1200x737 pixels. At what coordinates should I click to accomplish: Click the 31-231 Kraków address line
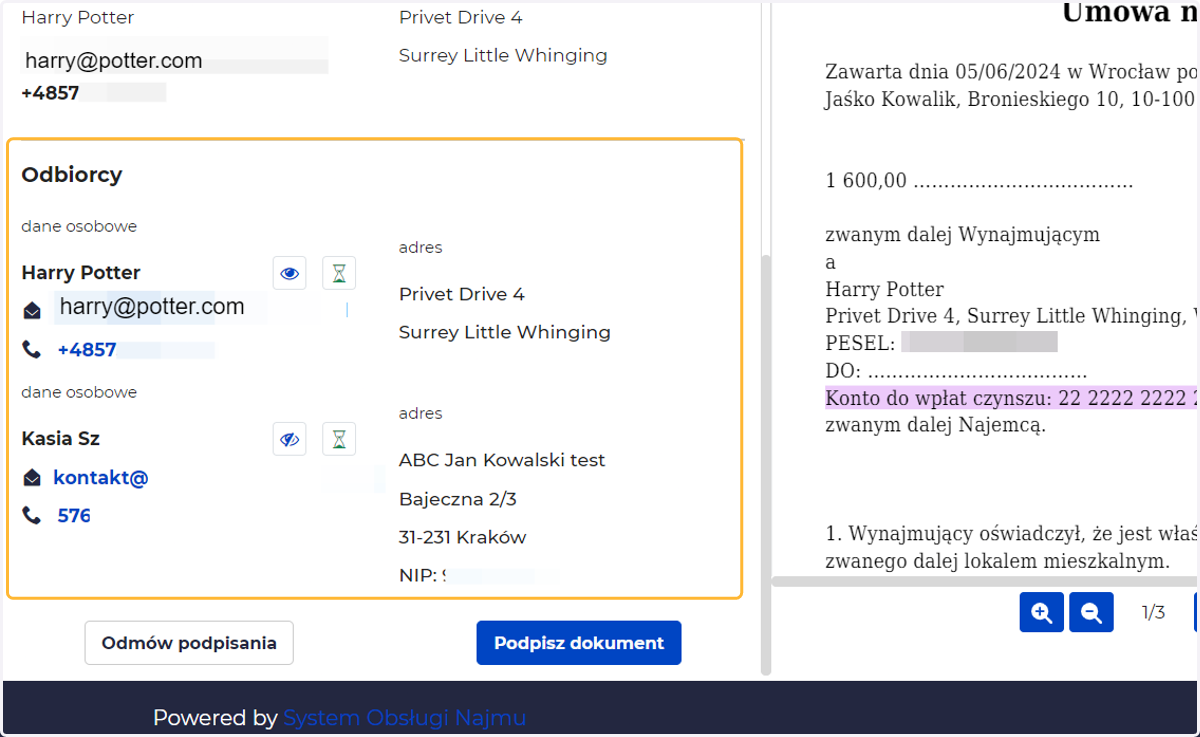(x=462, y=537)
